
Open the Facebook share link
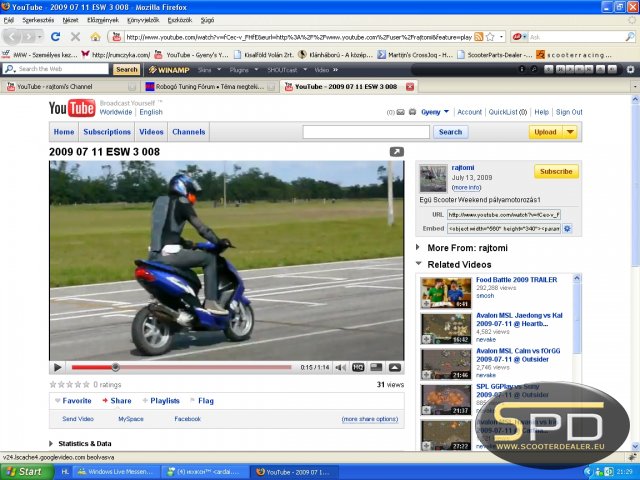(187, 419)
